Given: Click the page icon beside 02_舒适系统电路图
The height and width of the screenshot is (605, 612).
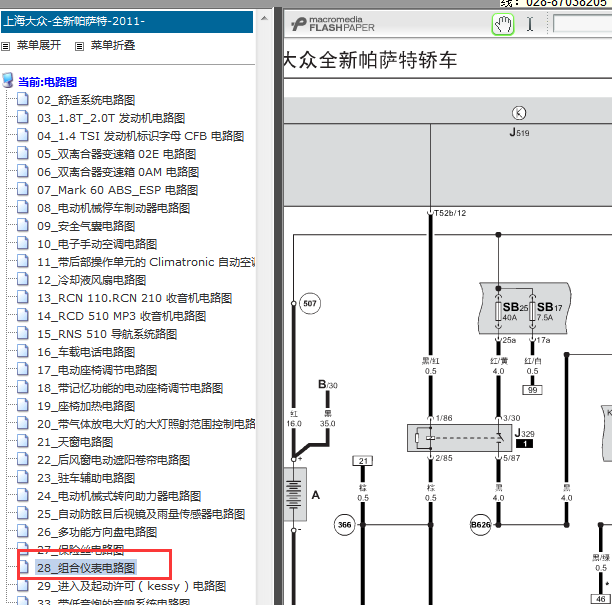Looking at the screenshot, I should point(23,99).
